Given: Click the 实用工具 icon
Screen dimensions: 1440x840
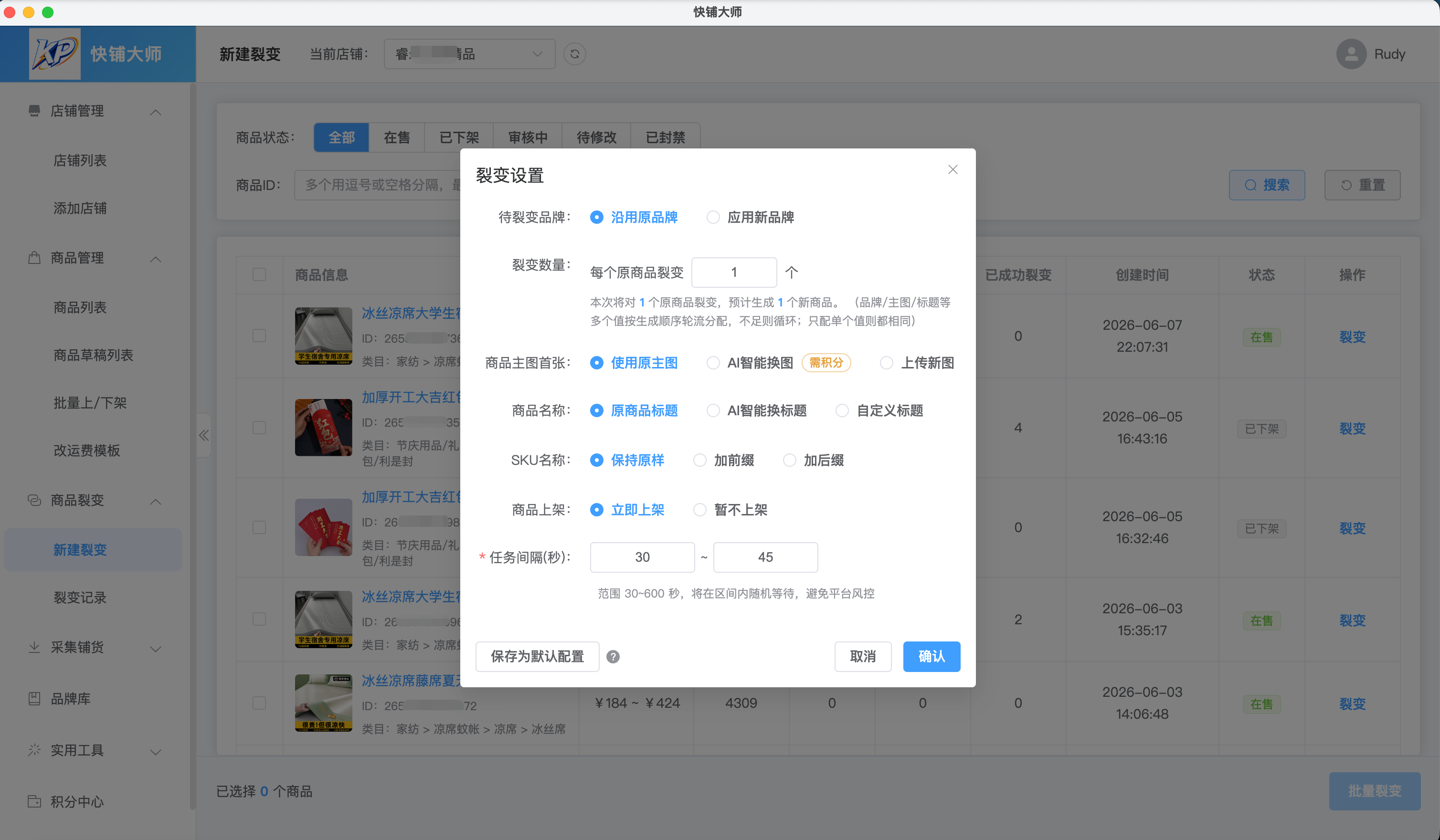Looking at the screenshot, I should pyautogui.click(x=34, y=750).
